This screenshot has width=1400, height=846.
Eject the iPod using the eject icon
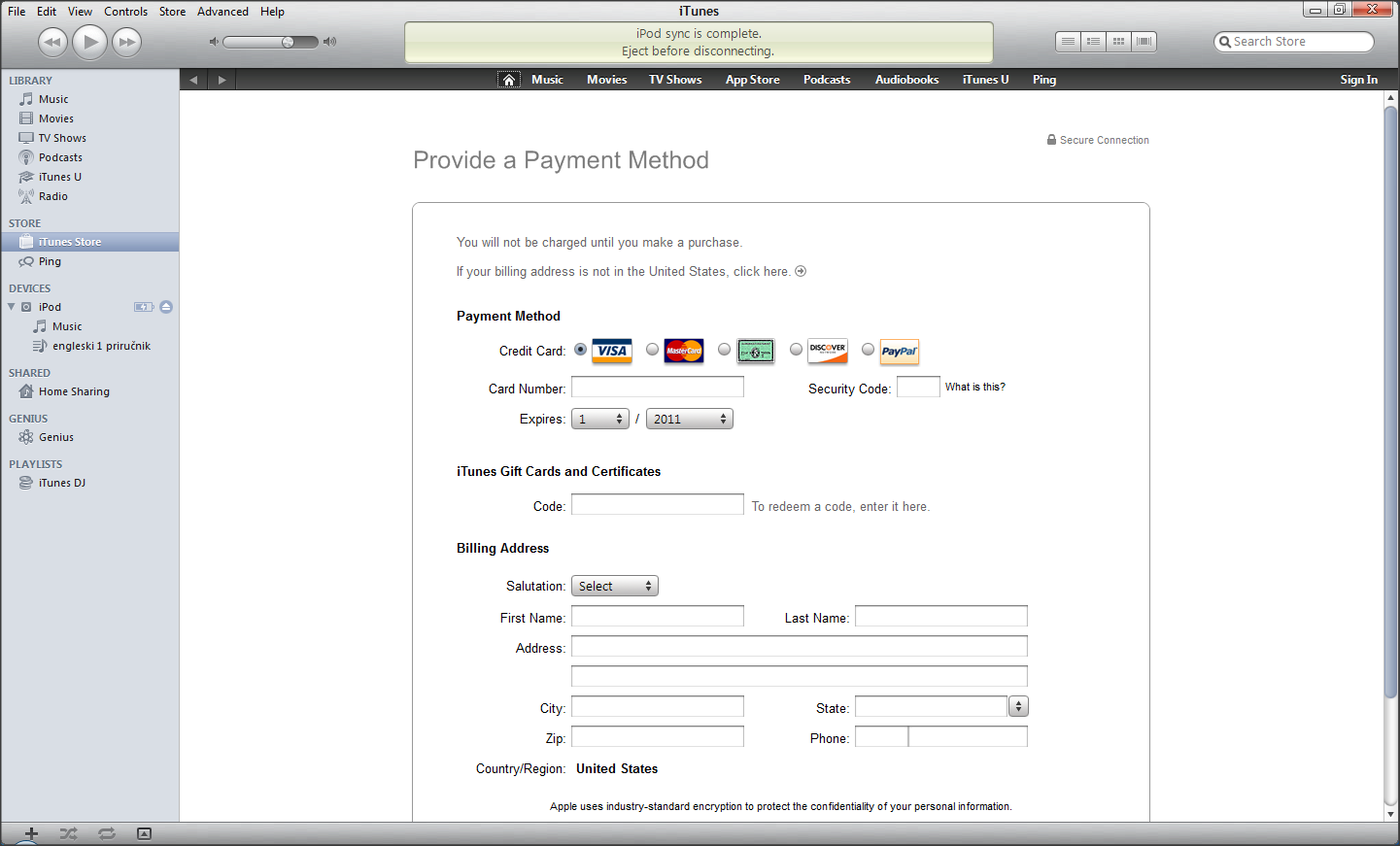(166, 307)
